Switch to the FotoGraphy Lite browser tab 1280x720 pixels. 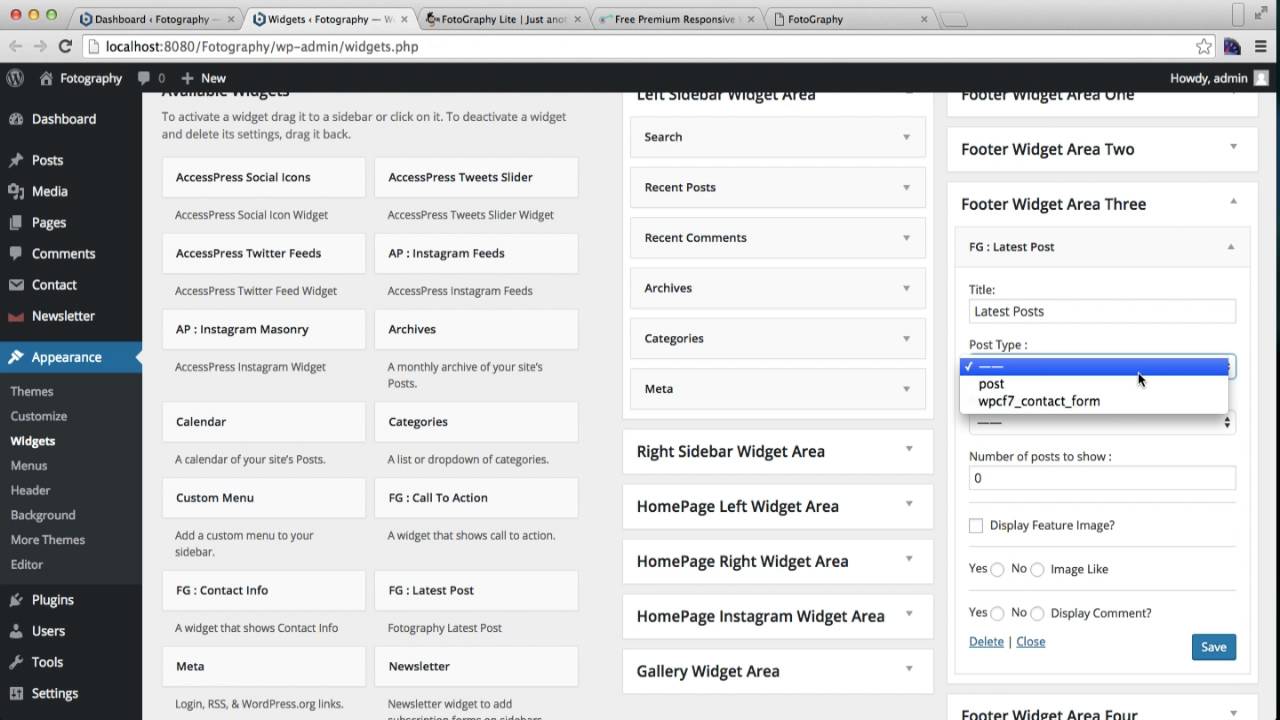[503, 19]
